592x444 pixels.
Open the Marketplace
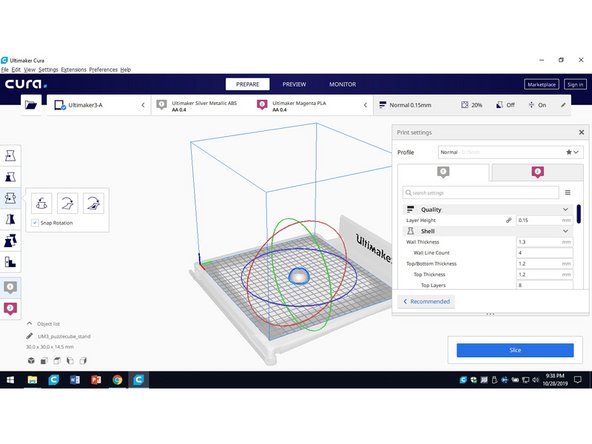pos(541,84)
